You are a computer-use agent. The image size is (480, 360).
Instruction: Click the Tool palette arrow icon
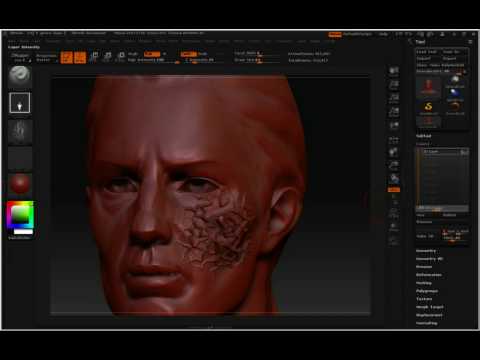[x=410, y=42]
